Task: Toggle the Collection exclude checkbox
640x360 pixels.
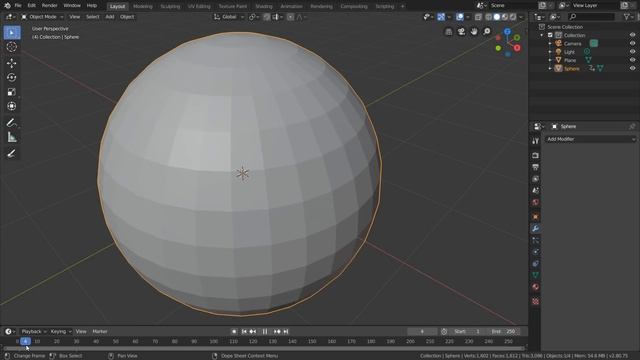Action: click(550, 35)
